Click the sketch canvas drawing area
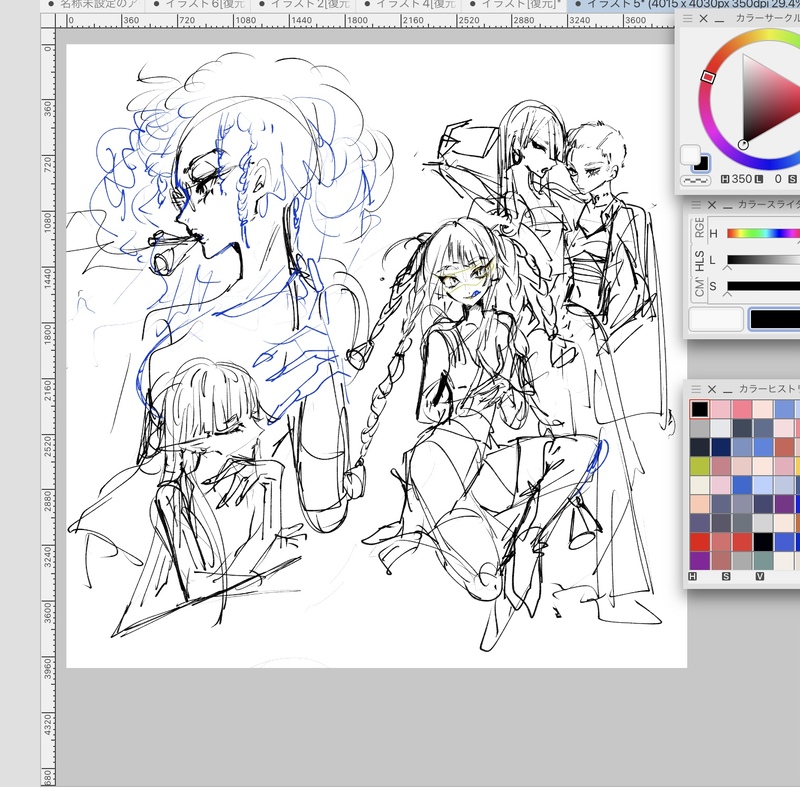This screenshot has width=800, height=787. 377,356
